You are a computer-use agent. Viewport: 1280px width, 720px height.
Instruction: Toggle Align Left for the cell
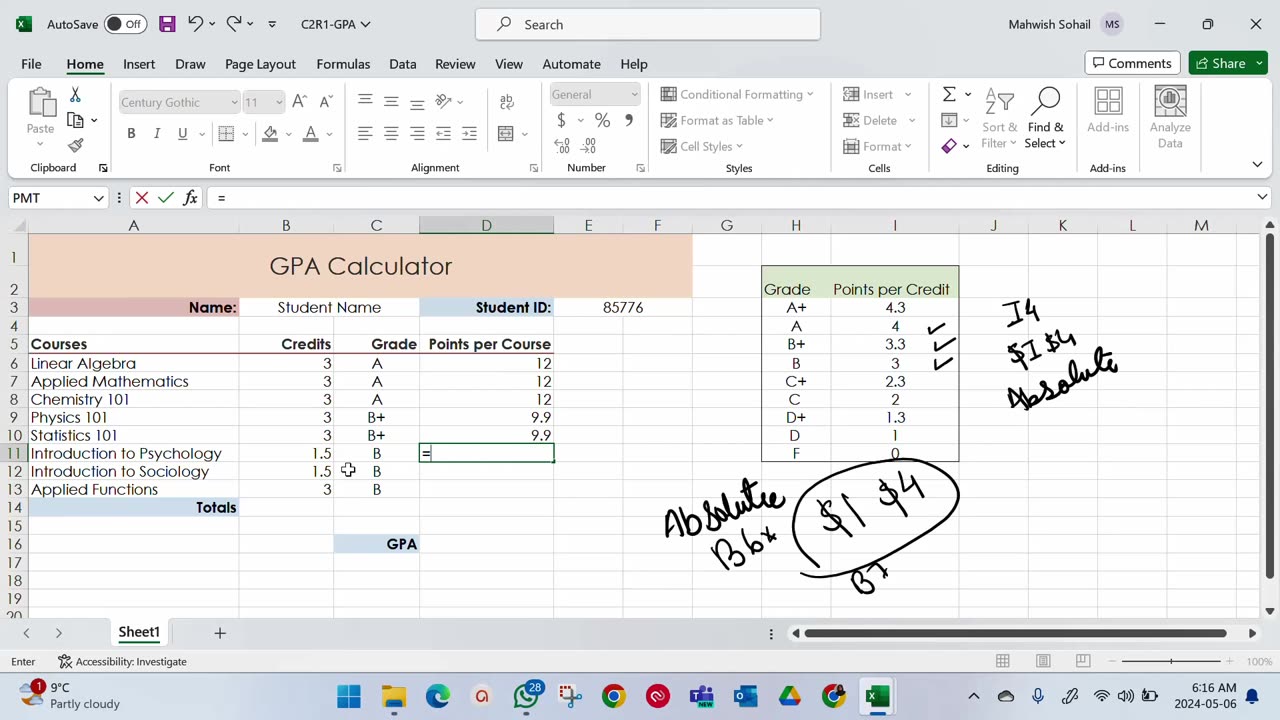(365, 134)
